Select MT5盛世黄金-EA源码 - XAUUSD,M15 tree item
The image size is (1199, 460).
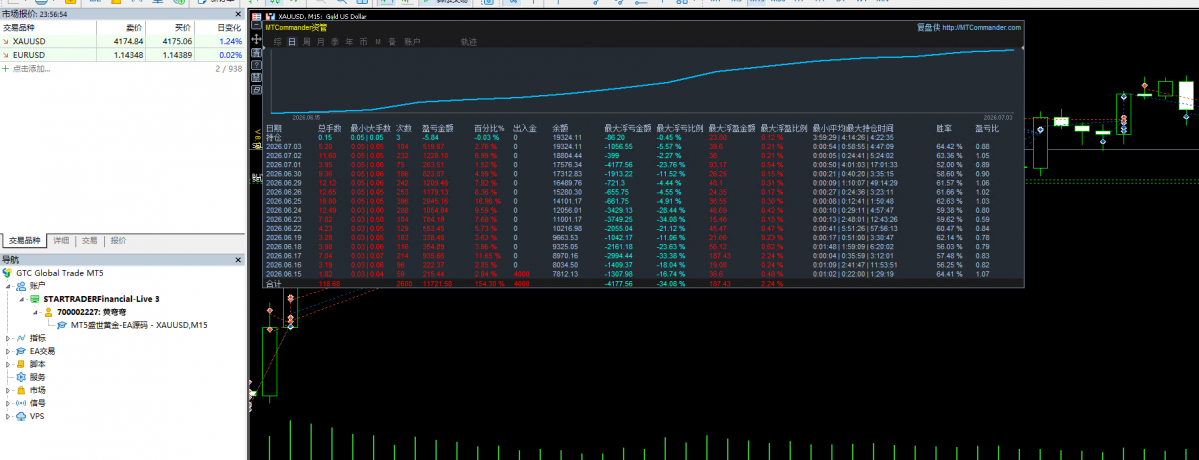coord(139,325)
